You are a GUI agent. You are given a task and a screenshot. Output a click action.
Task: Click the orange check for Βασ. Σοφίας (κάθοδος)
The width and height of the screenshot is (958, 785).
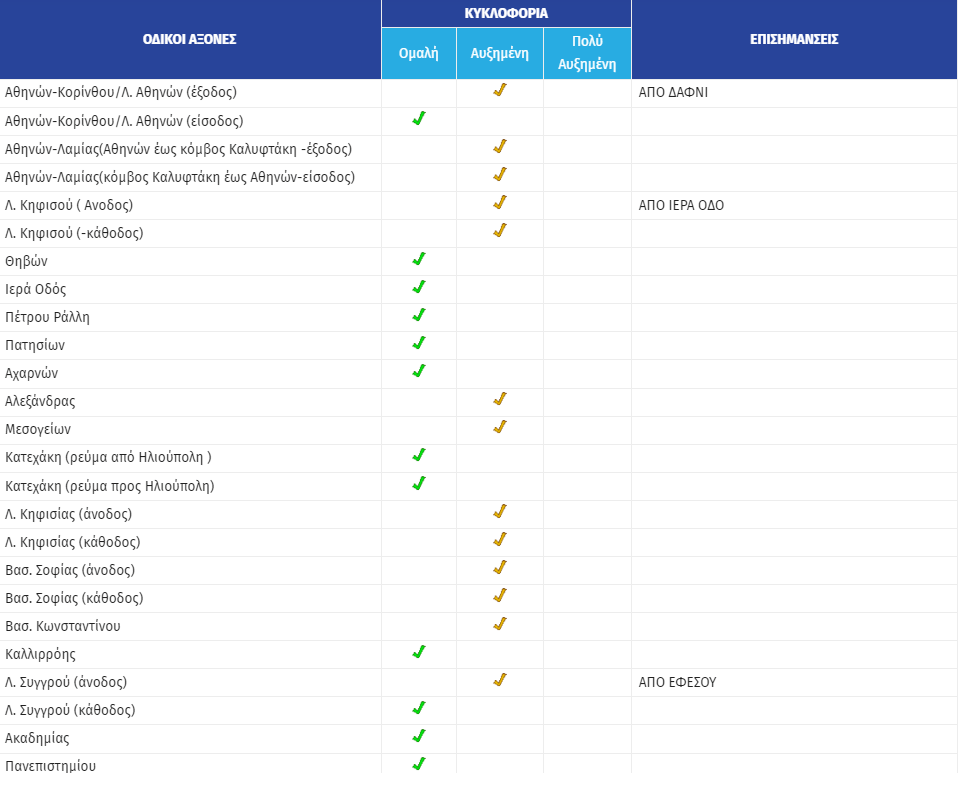500,596
